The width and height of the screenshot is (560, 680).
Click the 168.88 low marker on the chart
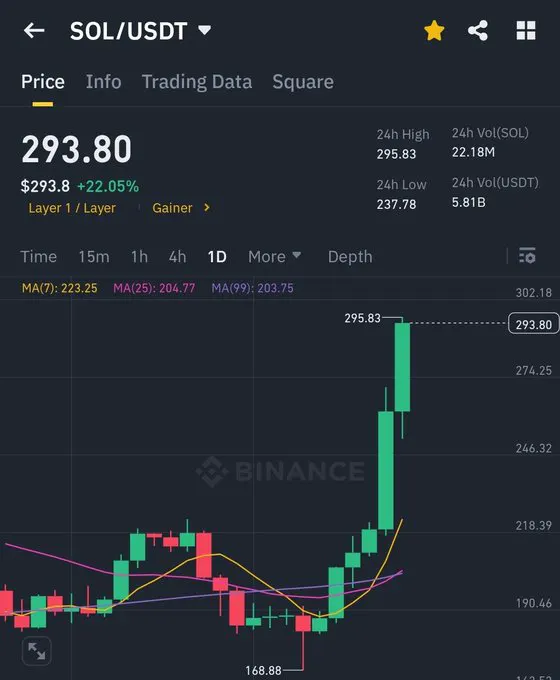(264, 671)
